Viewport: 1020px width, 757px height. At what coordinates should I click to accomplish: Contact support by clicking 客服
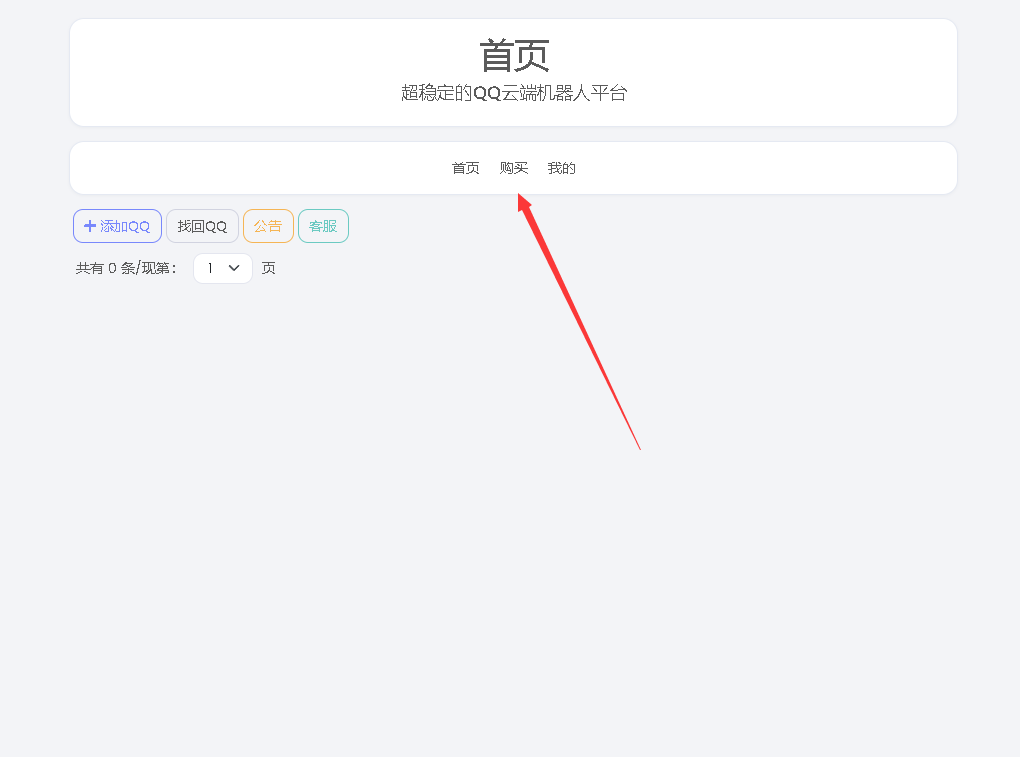323,226
